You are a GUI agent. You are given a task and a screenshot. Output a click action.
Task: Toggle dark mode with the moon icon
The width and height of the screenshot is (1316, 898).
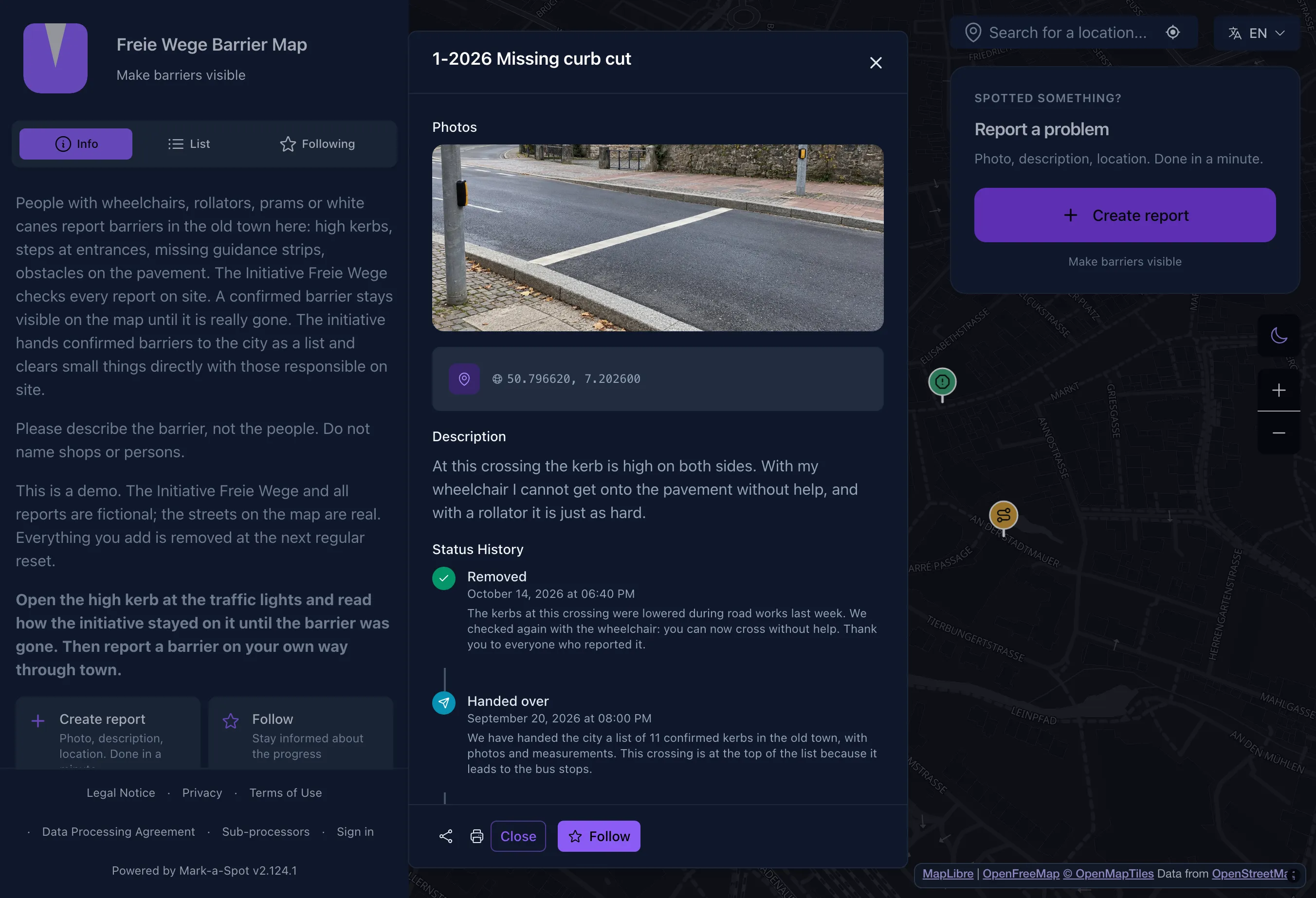tap(1279, 336)
